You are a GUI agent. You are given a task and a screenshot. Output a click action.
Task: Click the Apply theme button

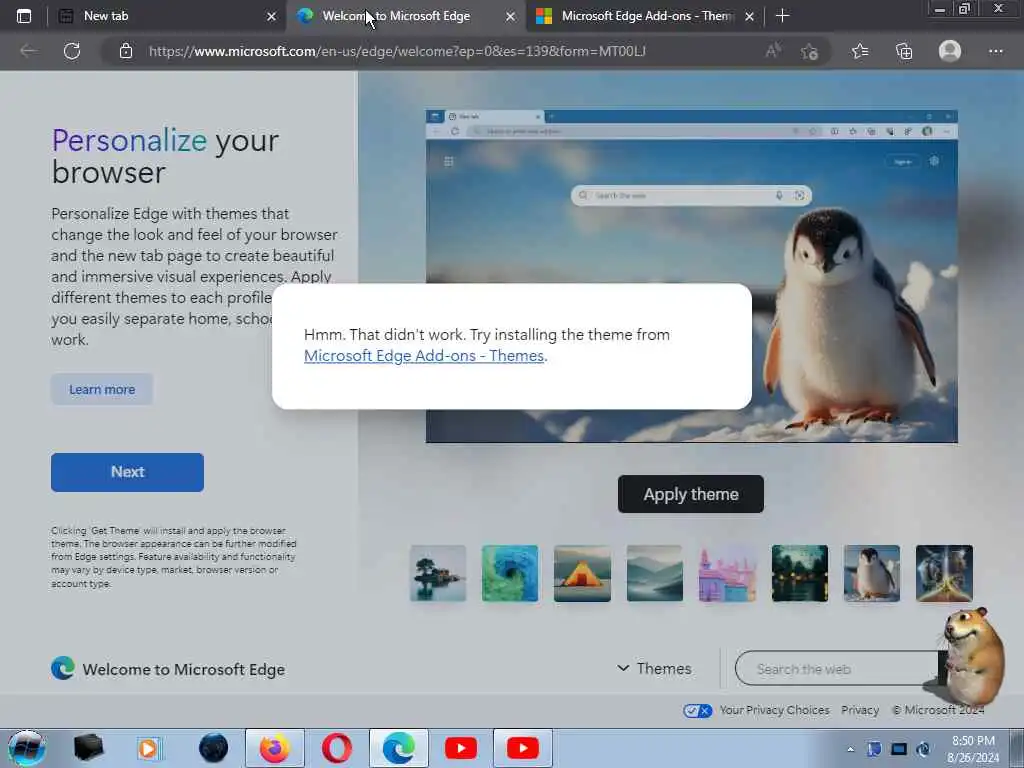[691, 494]
